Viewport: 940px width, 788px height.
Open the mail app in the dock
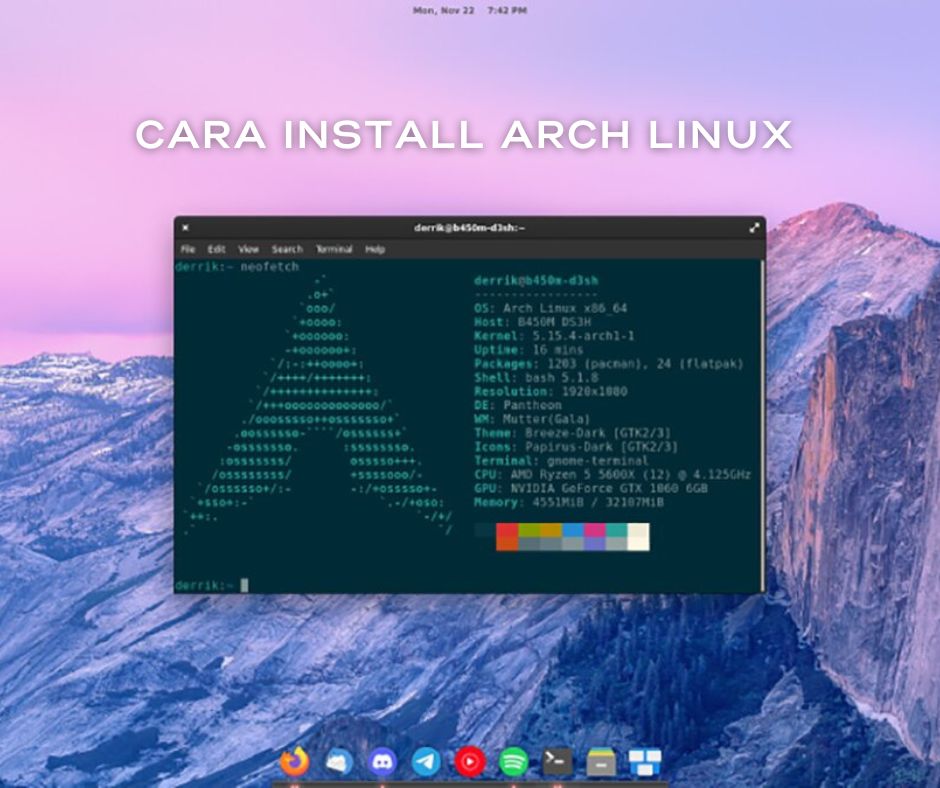click(339, 762)
